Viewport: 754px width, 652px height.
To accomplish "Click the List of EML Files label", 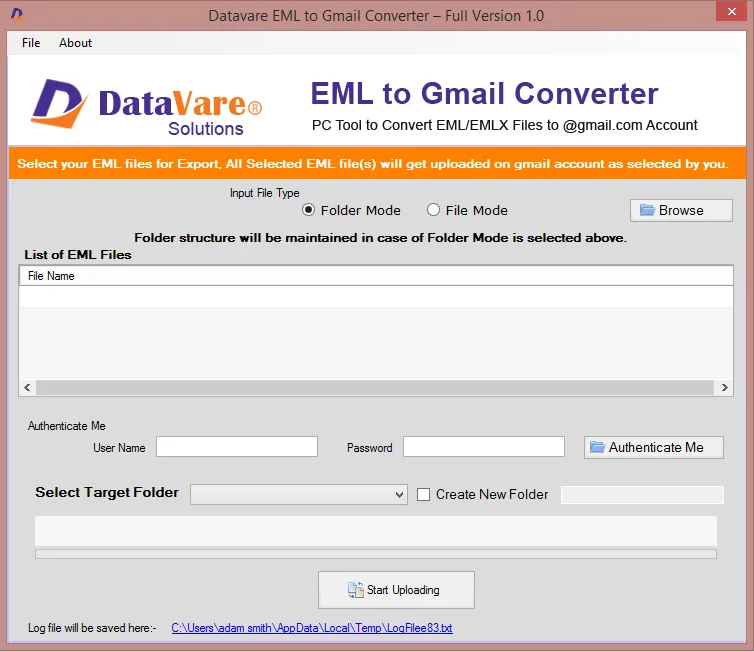I will click(x=78, y=255).
